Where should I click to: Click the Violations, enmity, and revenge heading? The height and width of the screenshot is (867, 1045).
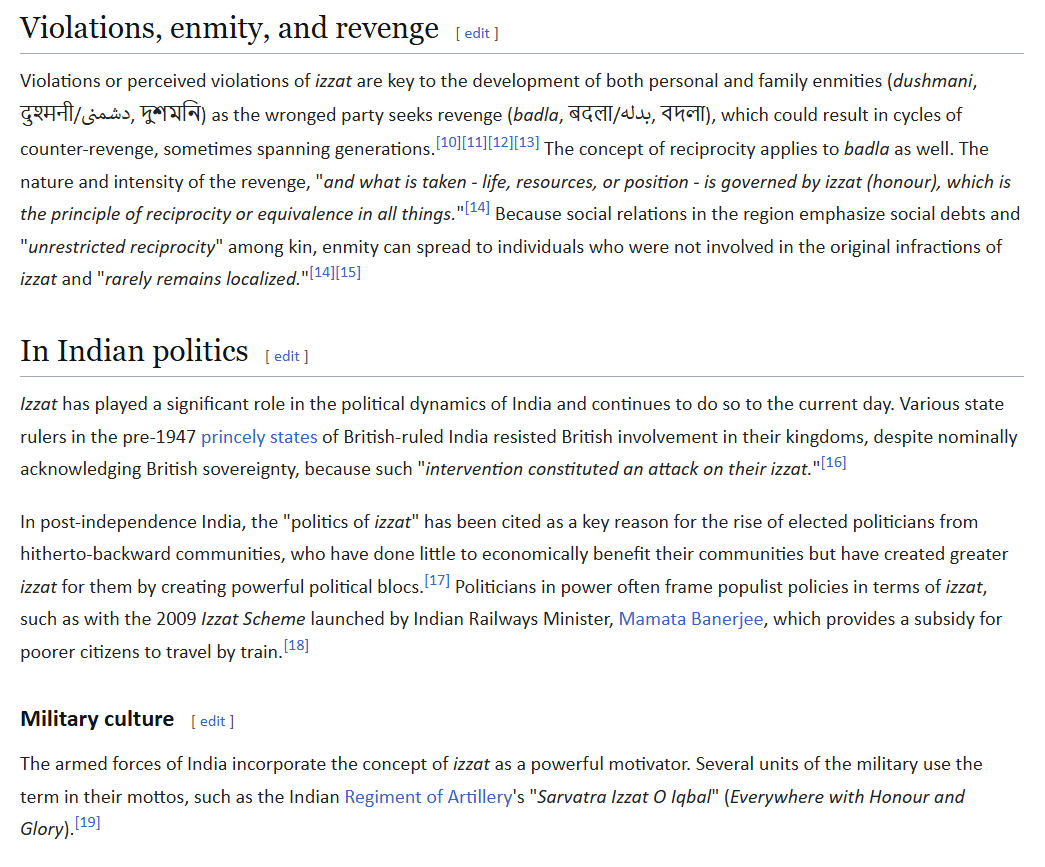click(229, 29)
